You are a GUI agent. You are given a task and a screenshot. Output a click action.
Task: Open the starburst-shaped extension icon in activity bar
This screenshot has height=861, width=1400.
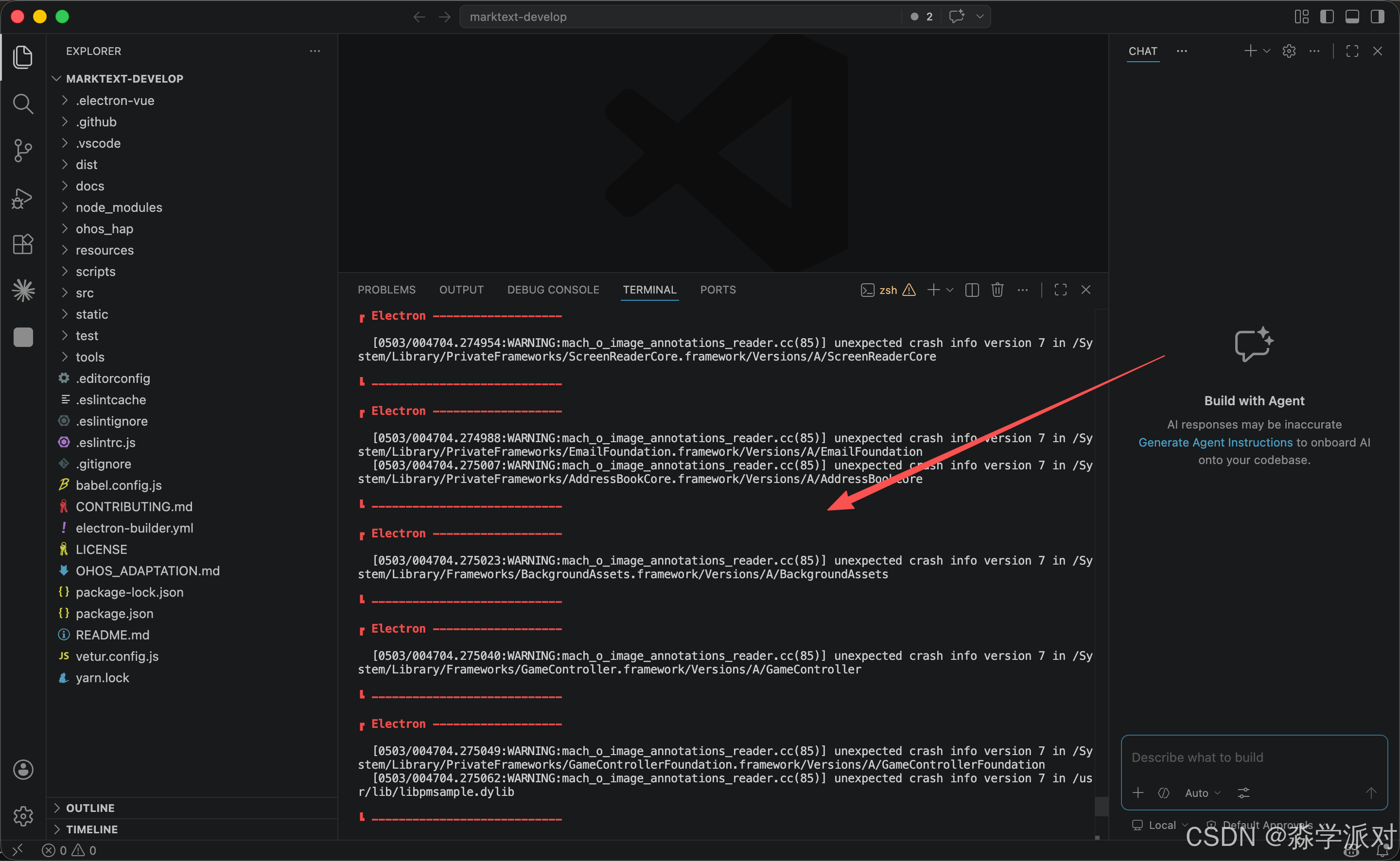23,291
